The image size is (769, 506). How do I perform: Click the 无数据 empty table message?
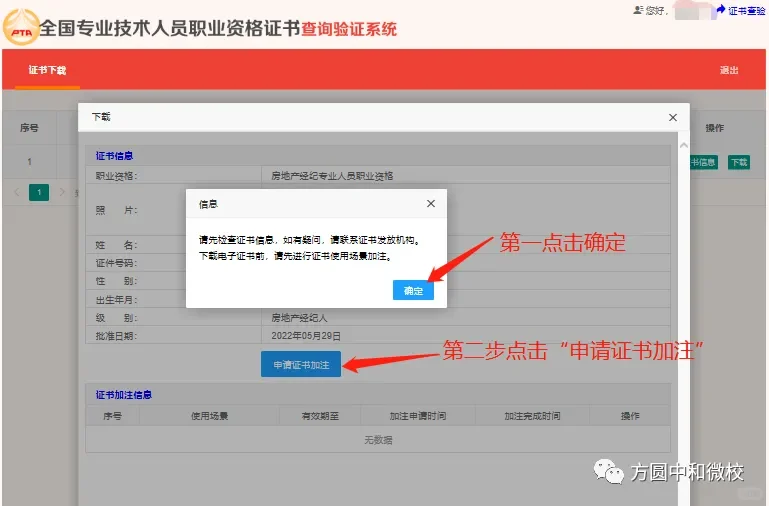pos(378,440)
